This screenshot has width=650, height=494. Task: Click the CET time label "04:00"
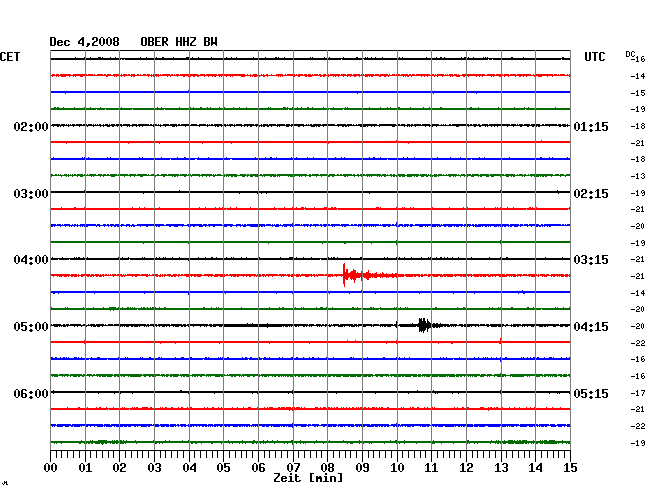tap(31, 260)
